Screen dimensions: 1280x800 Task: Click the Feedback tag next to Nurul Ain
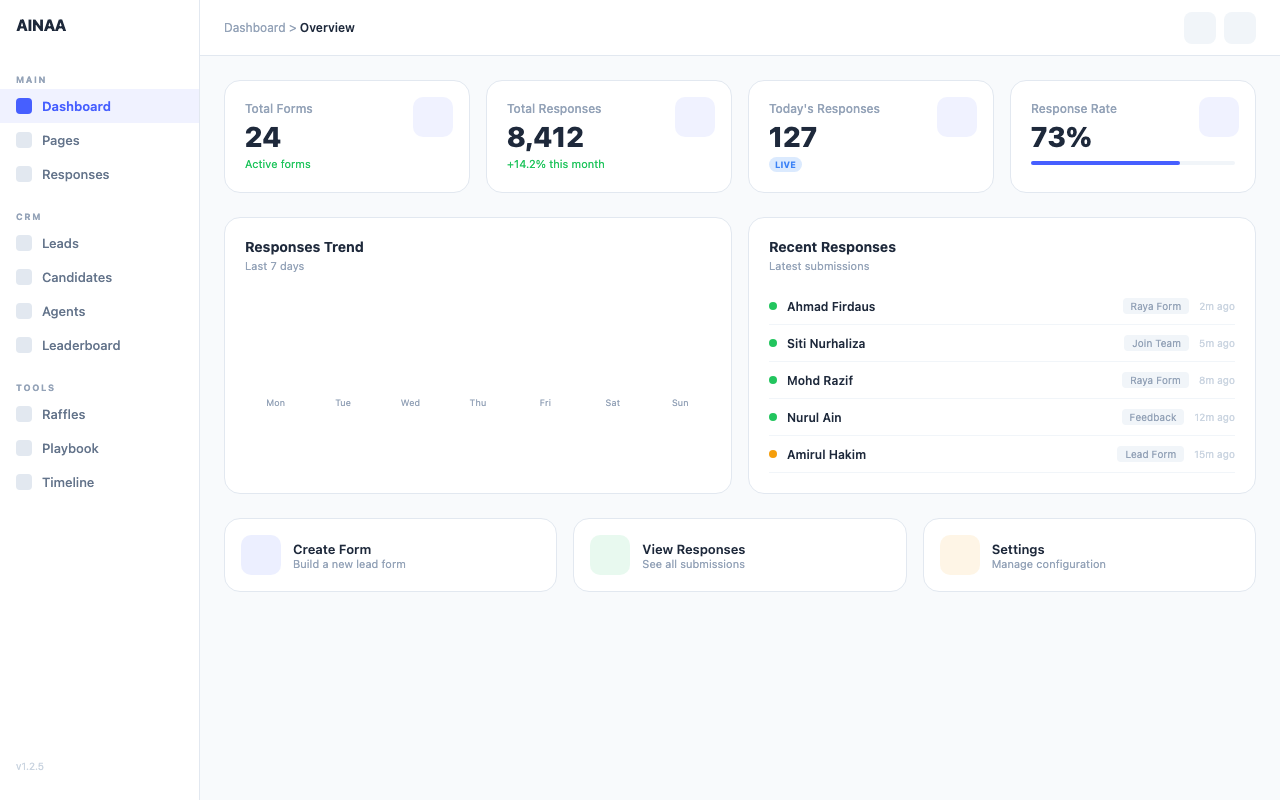click(x=1152, y=417)
